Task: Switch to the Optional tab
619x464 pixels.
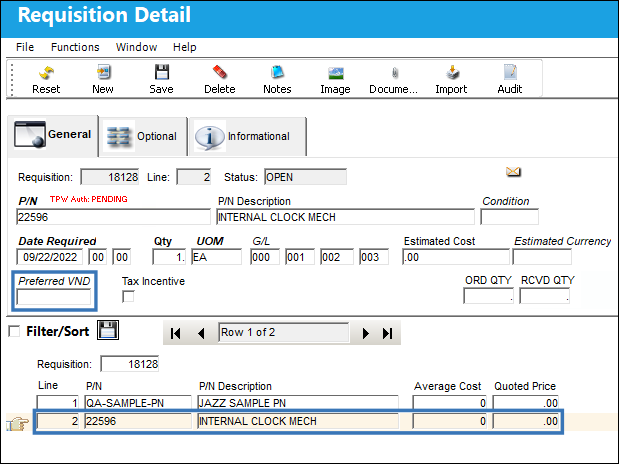Action: [x=143, y=137]
